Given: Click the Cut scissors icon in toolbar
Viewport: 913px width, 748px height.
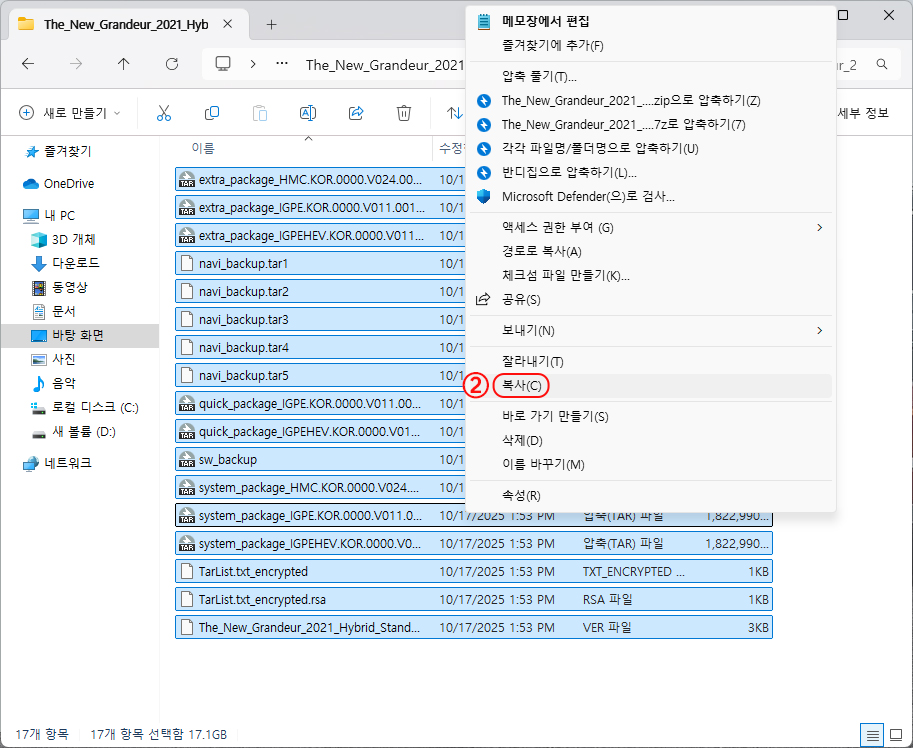Looking at the screenshot, I should (x=164, y=113).
